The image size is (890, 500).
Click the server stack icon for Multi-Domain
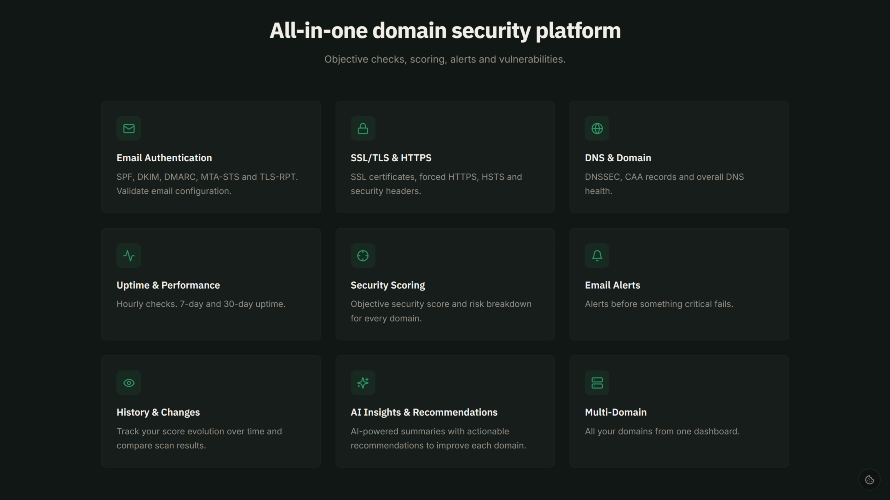click(597, 383)
